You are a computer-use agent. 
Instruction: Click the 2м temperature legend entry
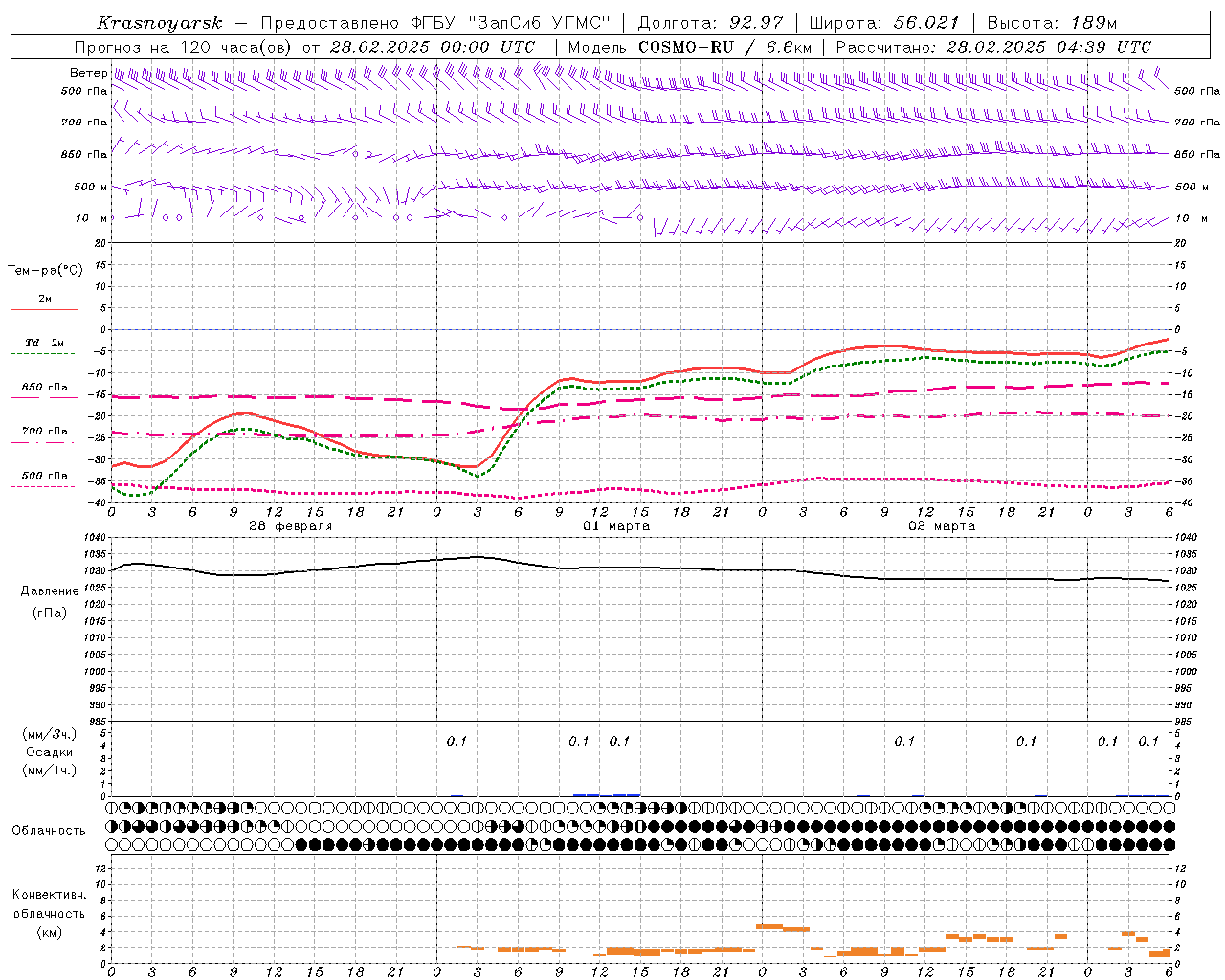click(45, 300)
